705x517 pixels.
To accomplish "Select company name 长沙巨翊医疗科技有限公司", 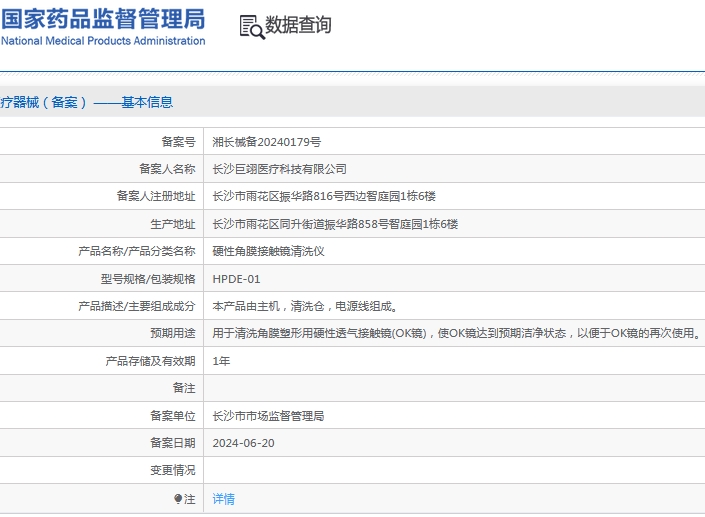I will pos(279,169).
